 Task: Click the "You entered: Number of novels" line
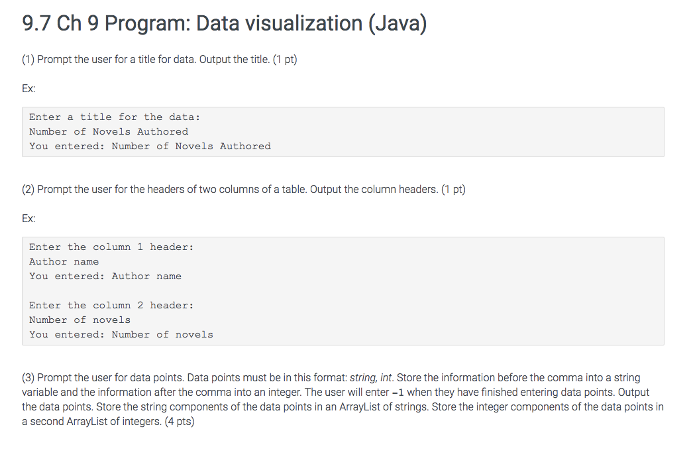[x=121, y=334]
